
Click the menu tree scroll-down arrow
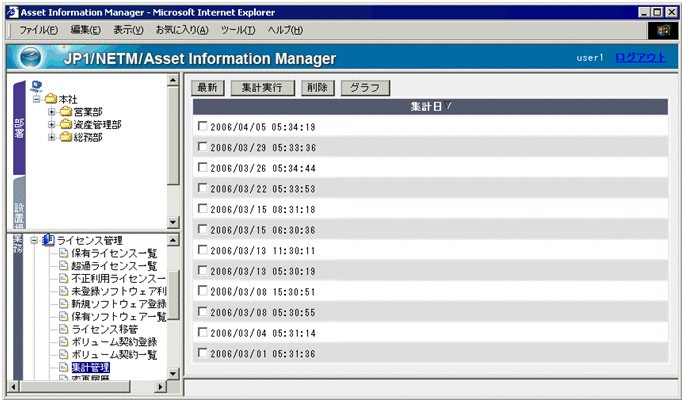[173, 373]
